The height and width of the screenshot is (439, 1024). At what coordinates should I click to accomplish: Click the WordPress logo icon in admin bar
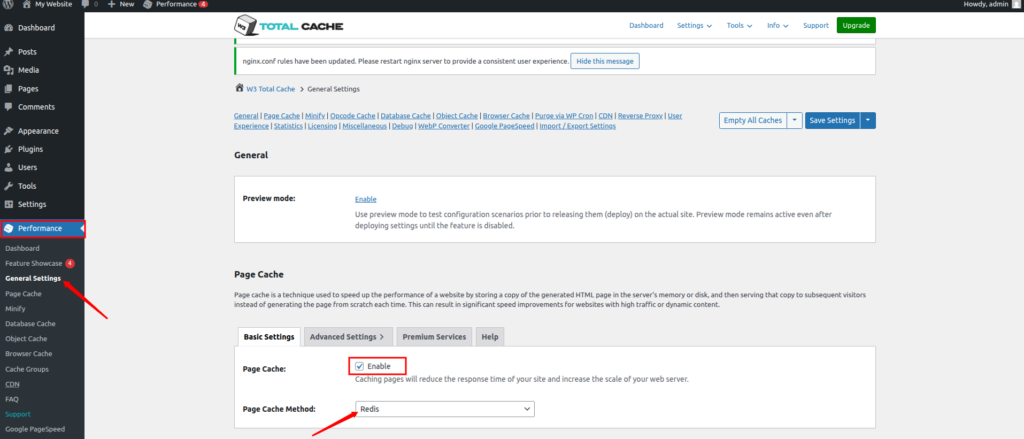[x=8, y=4]
